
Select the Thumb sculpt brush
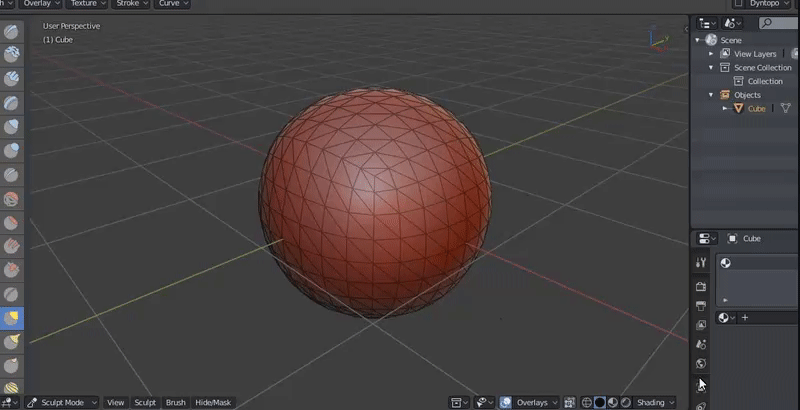[11, 365]
